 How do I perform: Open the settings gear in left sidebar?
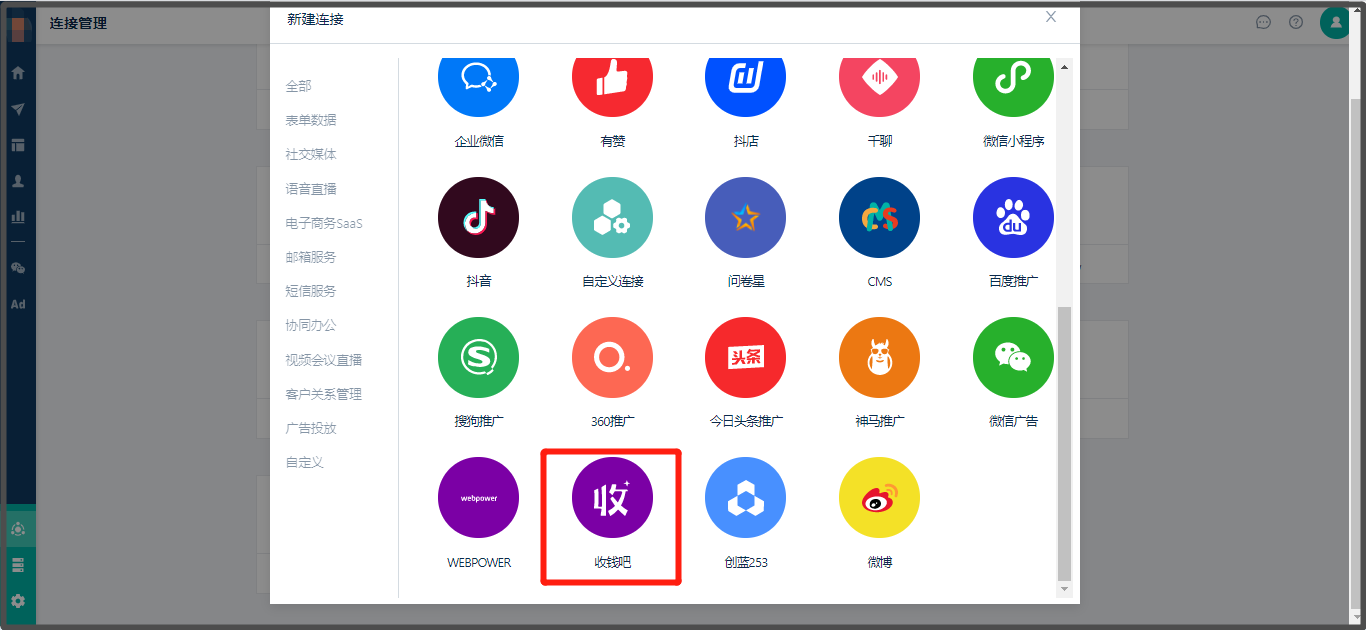tap(17, 601)
